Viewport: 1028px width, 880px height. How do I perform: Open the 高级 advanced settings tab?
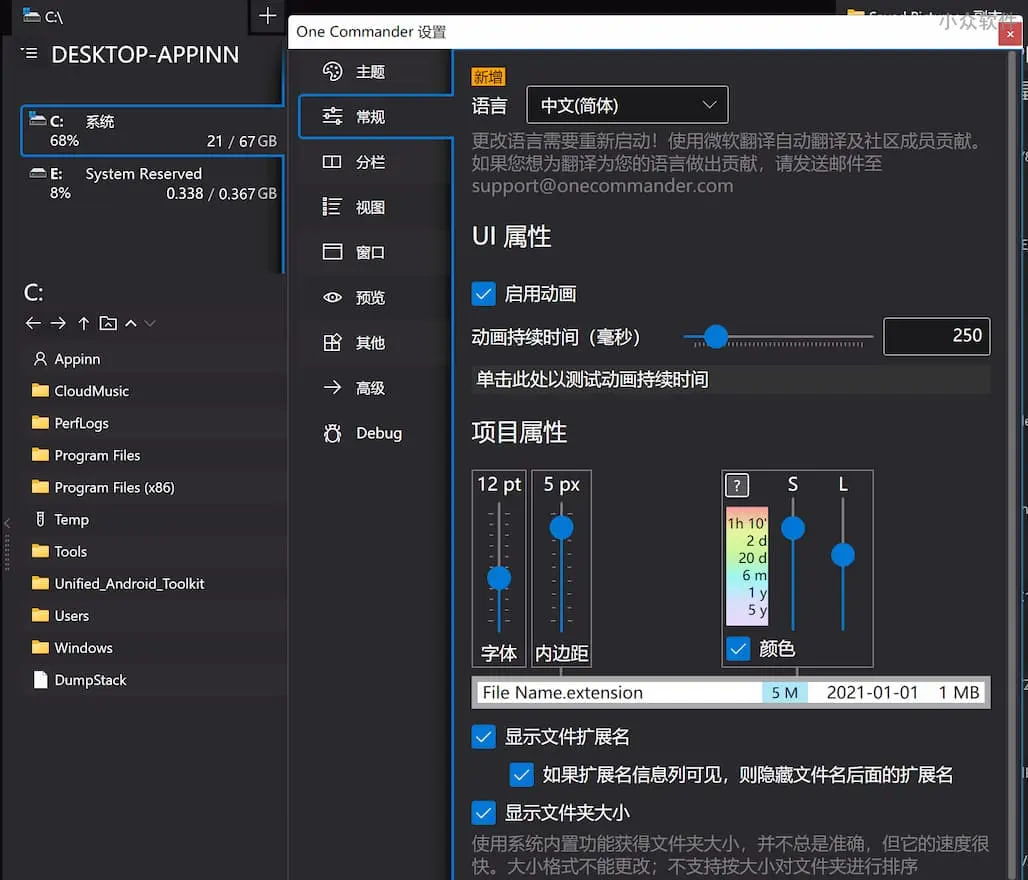pos(370,388)
